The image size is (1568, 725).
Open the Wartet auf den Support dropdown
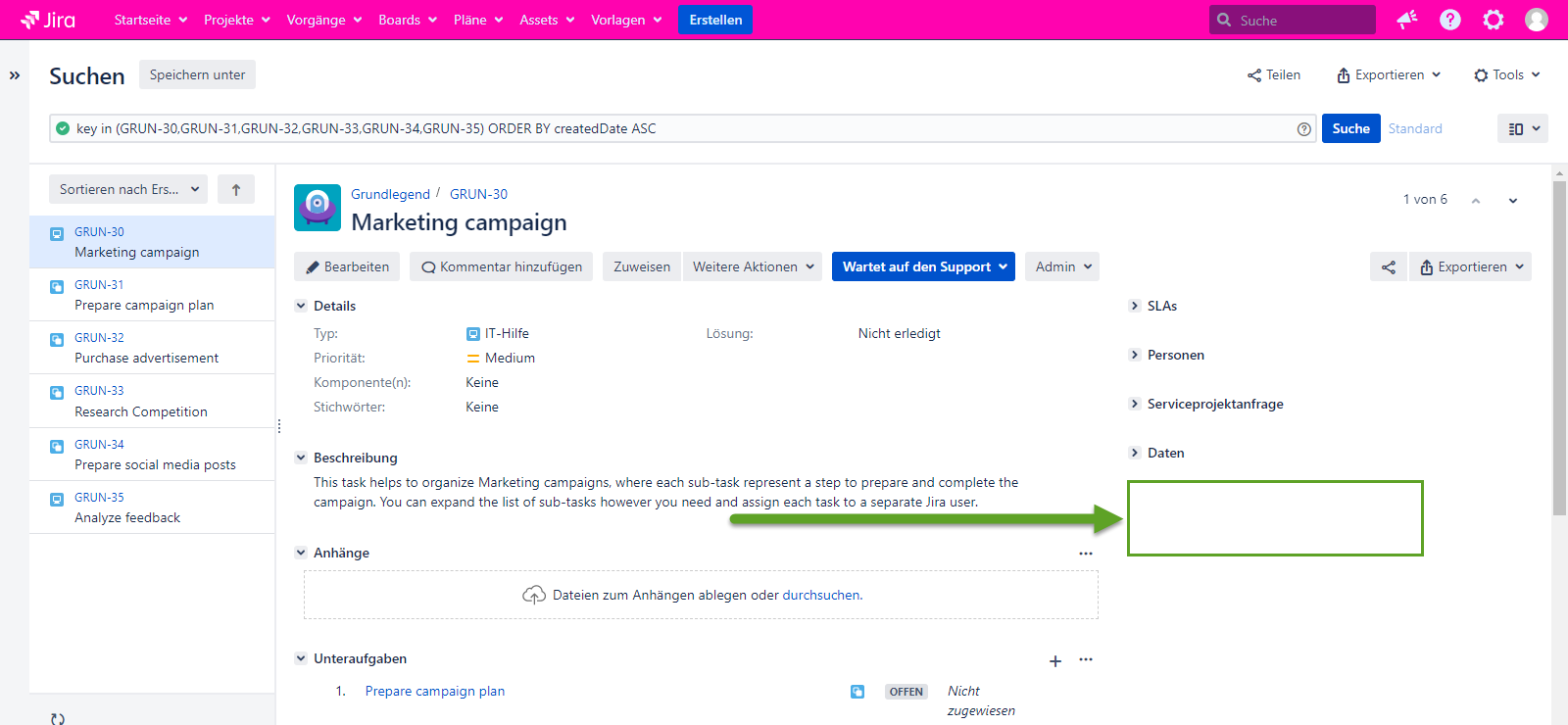coord(923,266)
